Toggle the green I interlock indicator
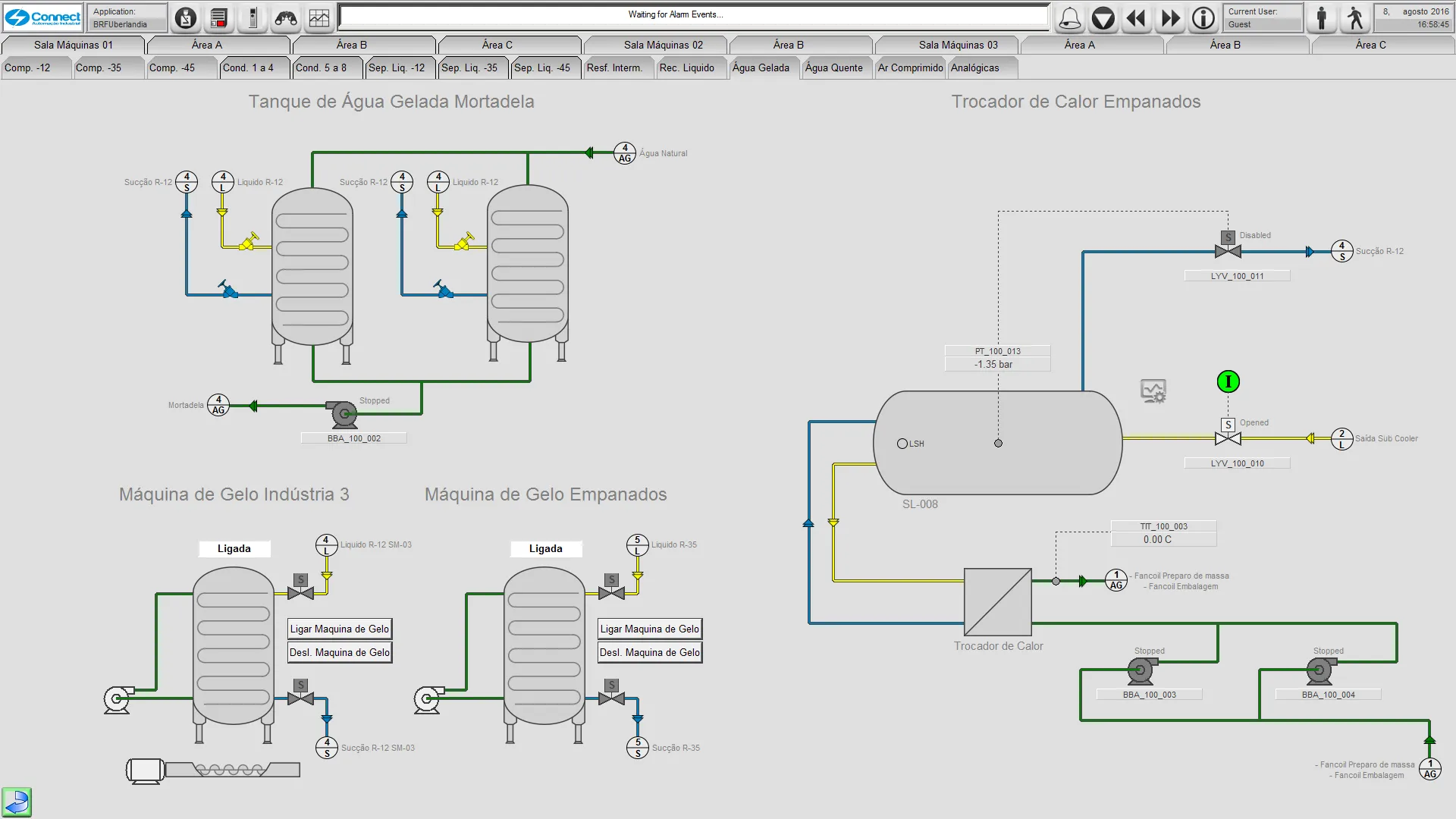The image size is (1456, 819). (1228, 381)
